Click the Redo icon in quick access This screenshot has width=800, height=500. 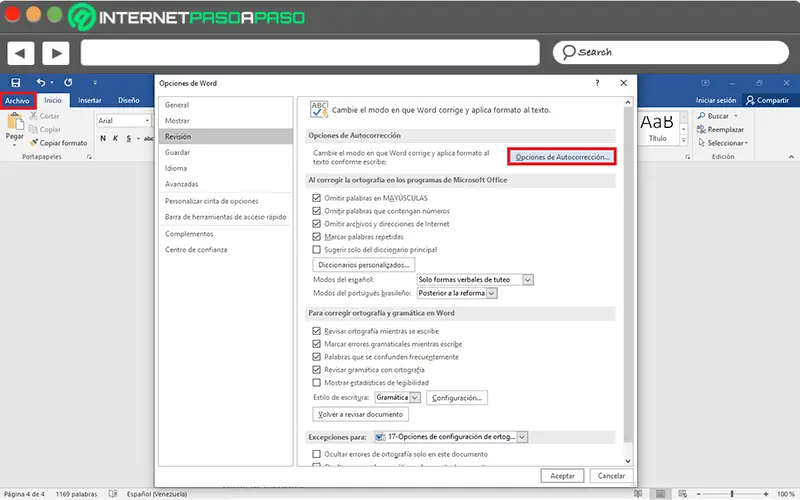tap(68, 82)
